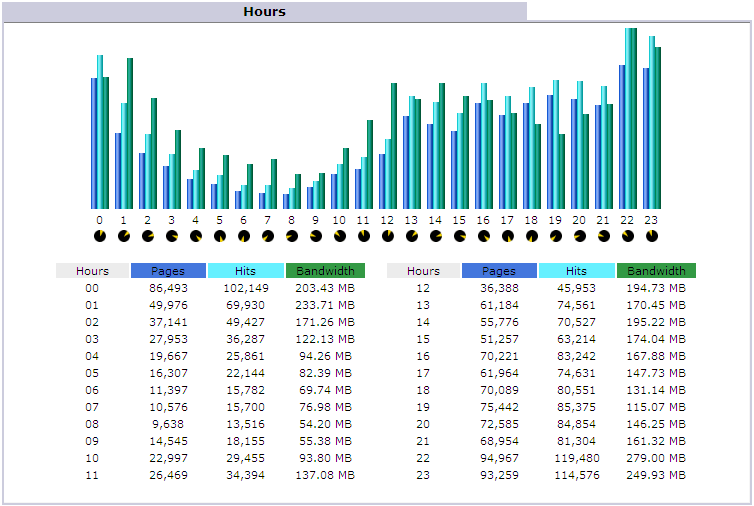Click the hour label 12 in table

point(423,288)
